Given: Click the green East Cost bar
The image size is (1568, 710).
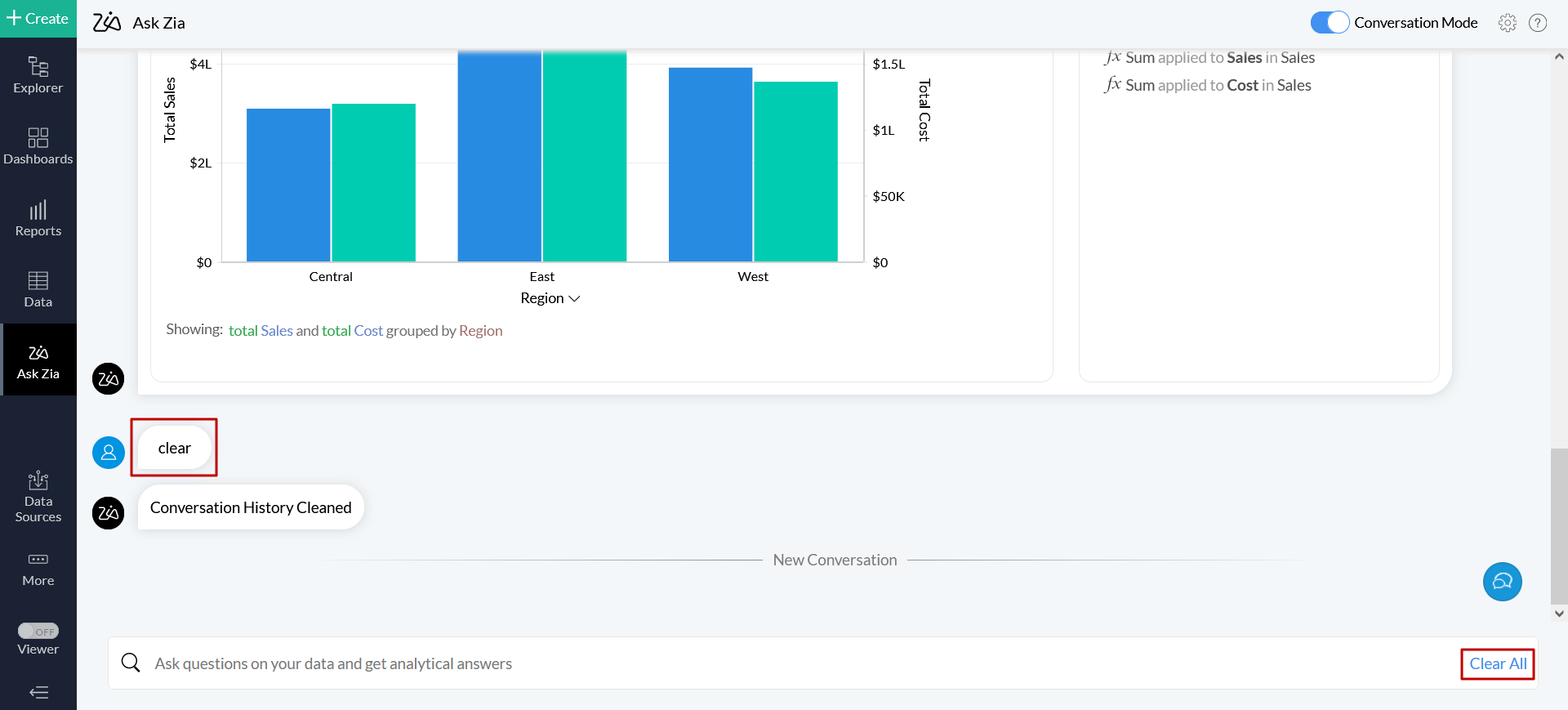Looking at the screenshot, I should 585,155.
